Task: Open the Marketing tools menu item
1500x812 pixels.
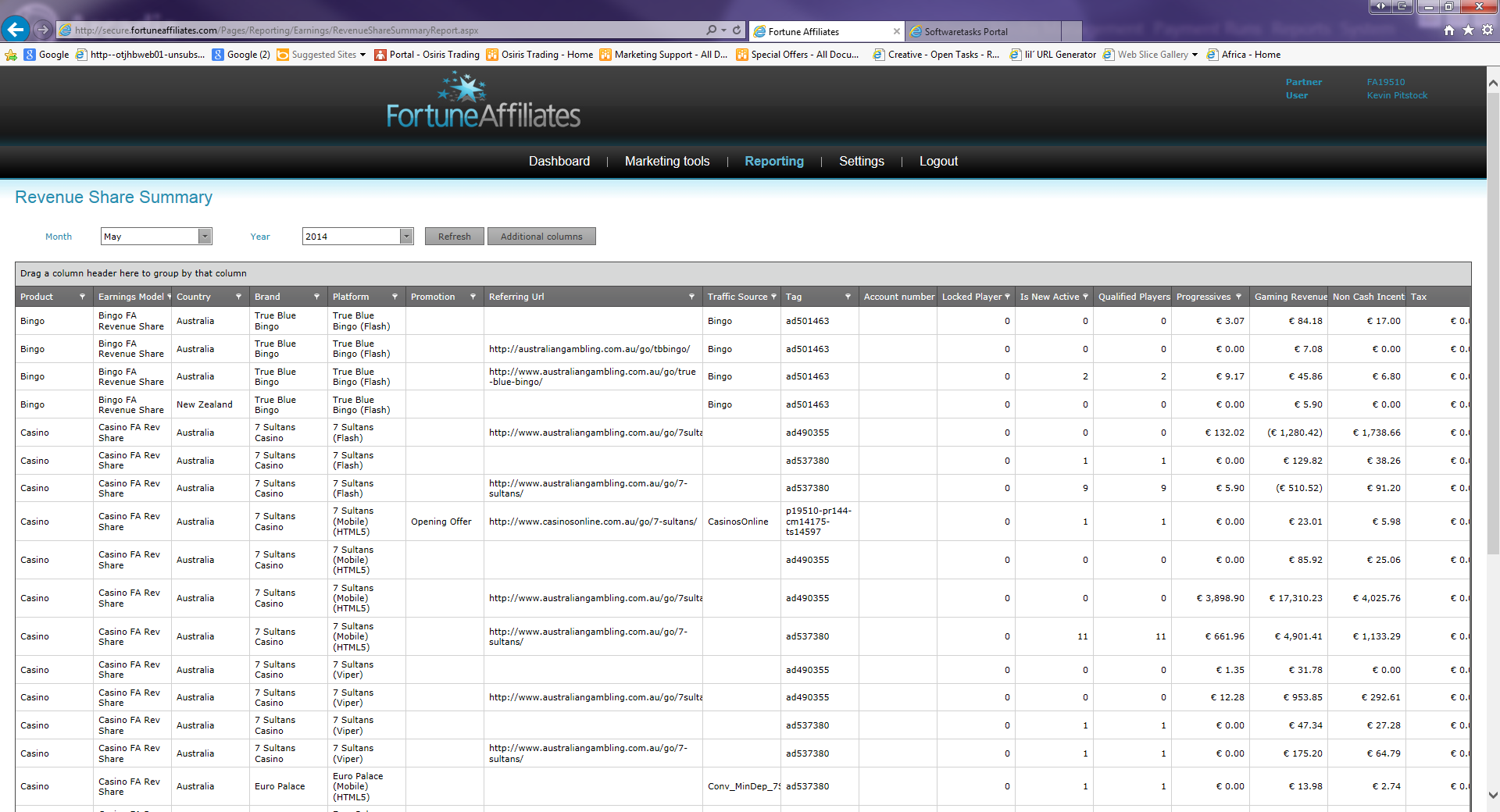Action: [x=667, y=162]
